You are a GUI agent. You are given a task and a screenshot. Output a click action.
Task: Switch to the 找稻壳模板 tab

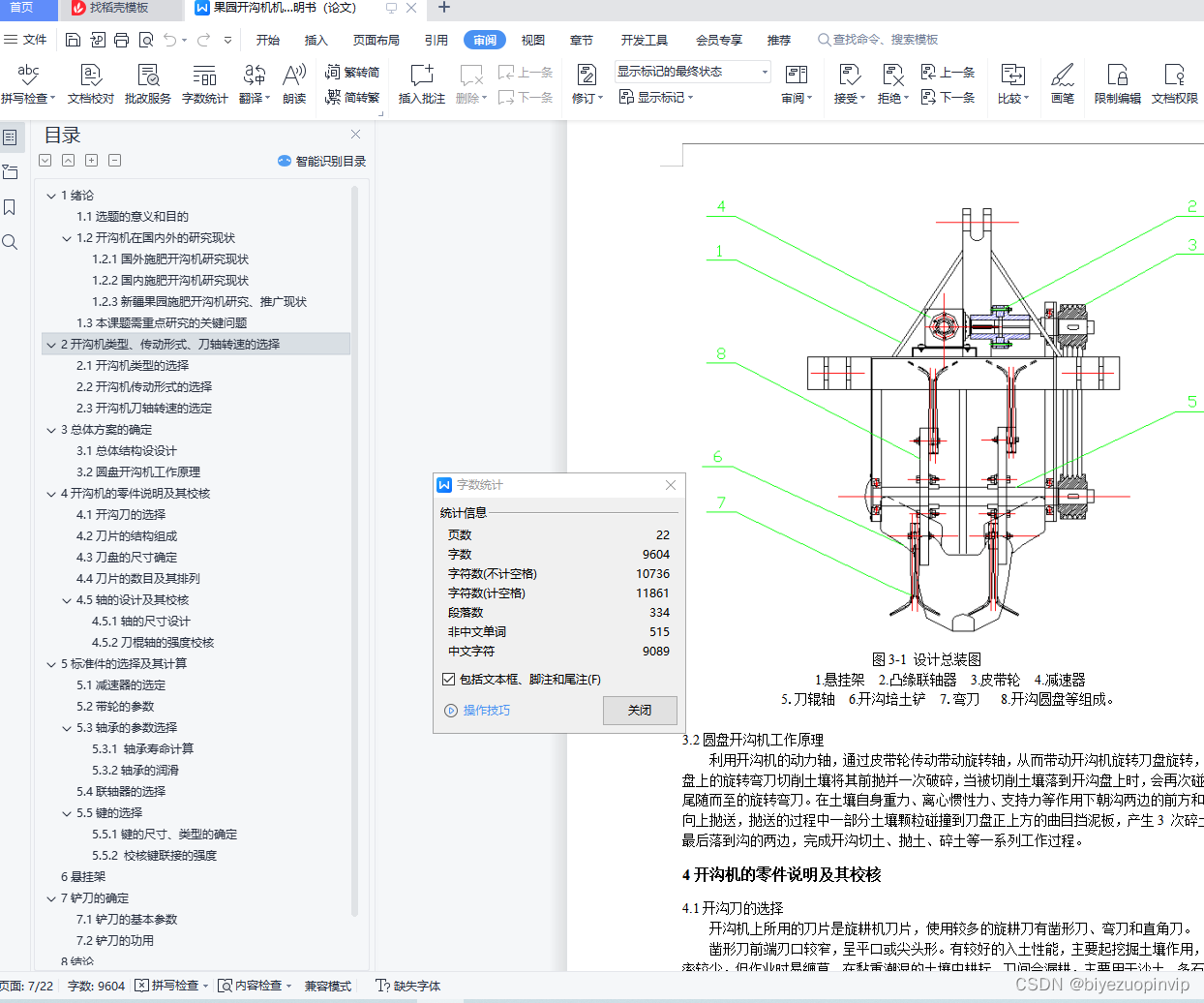tap(120, 8)
